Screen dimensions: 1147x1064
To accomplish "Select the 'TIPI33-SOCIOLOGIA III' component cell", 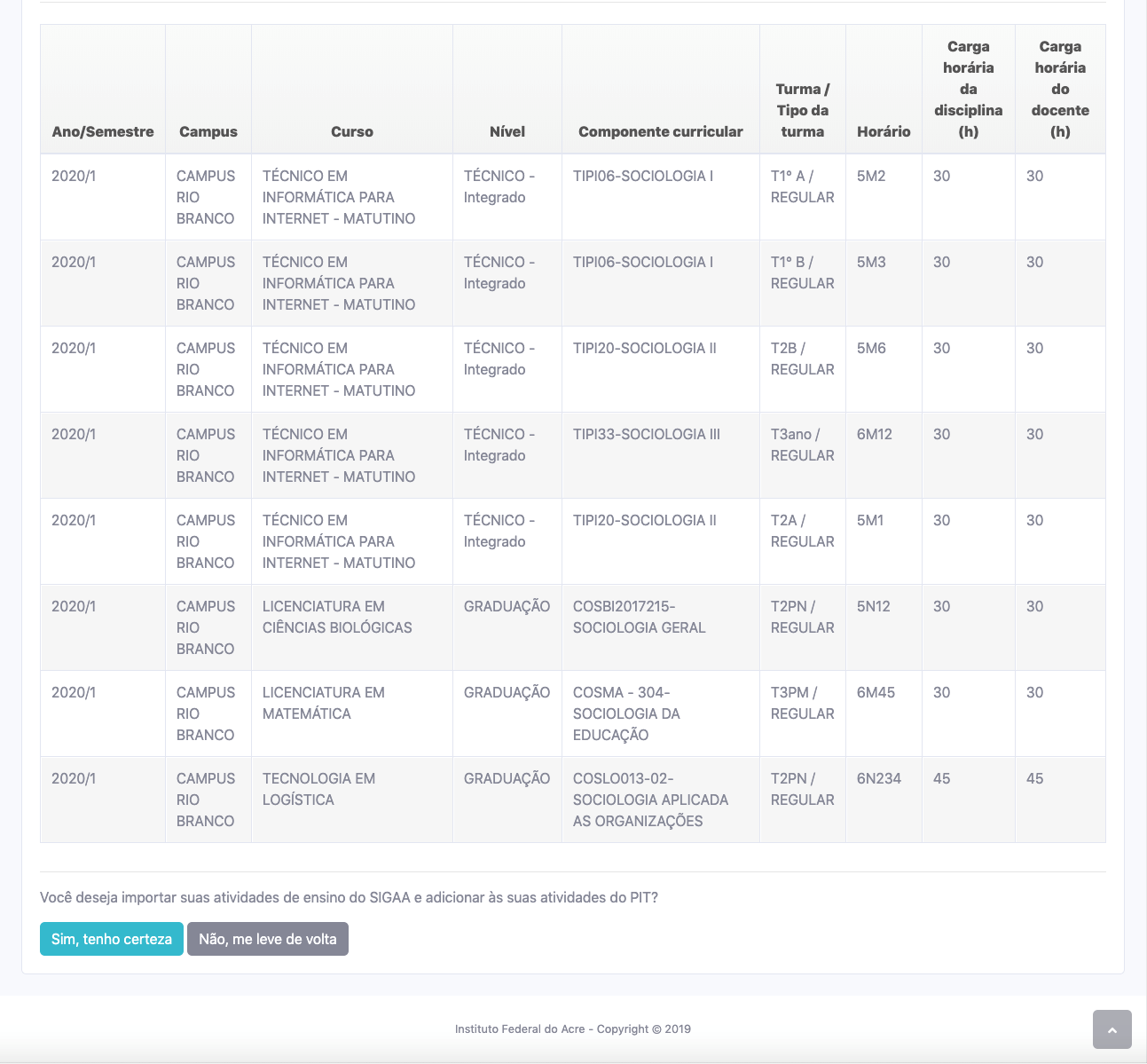I will [647, 435].
